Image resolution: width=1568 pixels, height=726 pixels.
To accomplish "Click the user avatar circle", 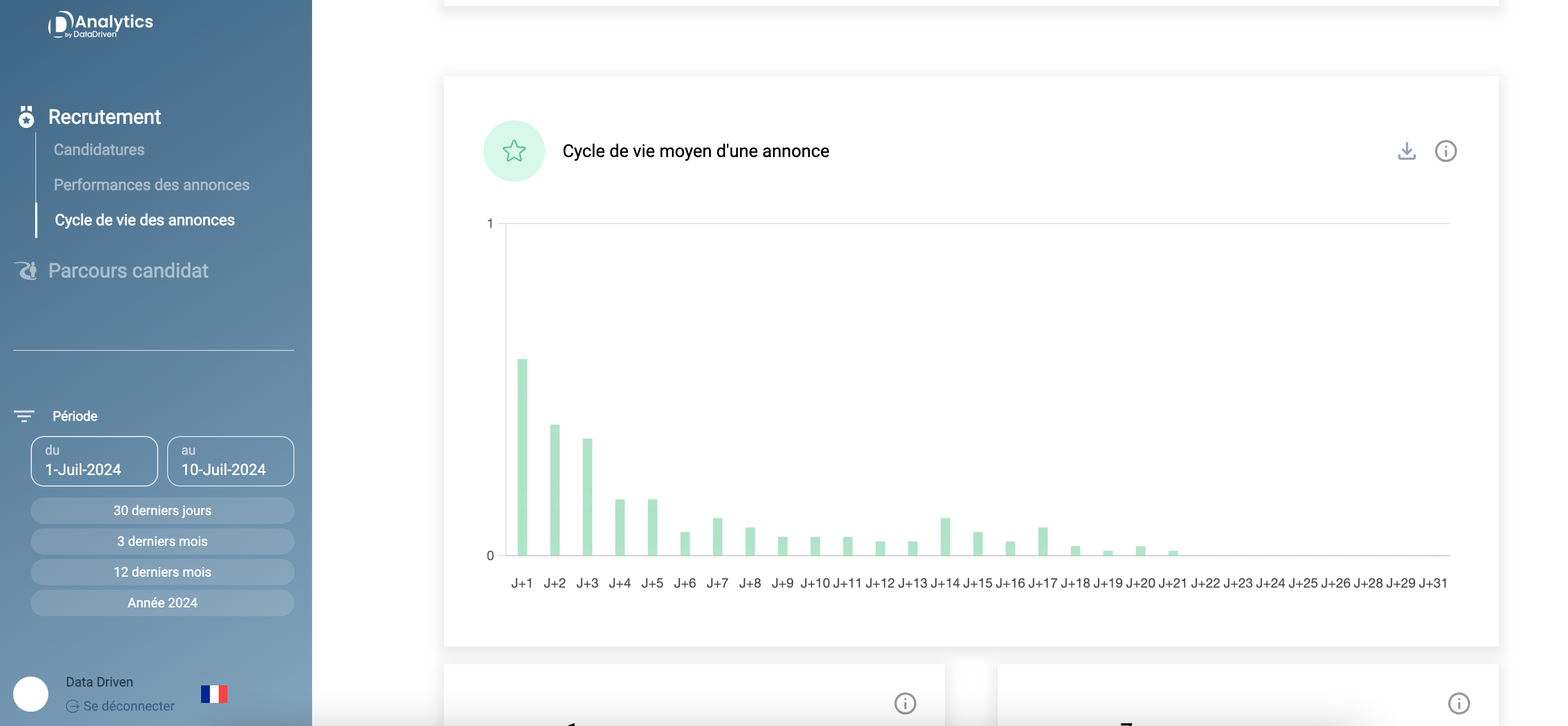I will [x=31, y=694].
